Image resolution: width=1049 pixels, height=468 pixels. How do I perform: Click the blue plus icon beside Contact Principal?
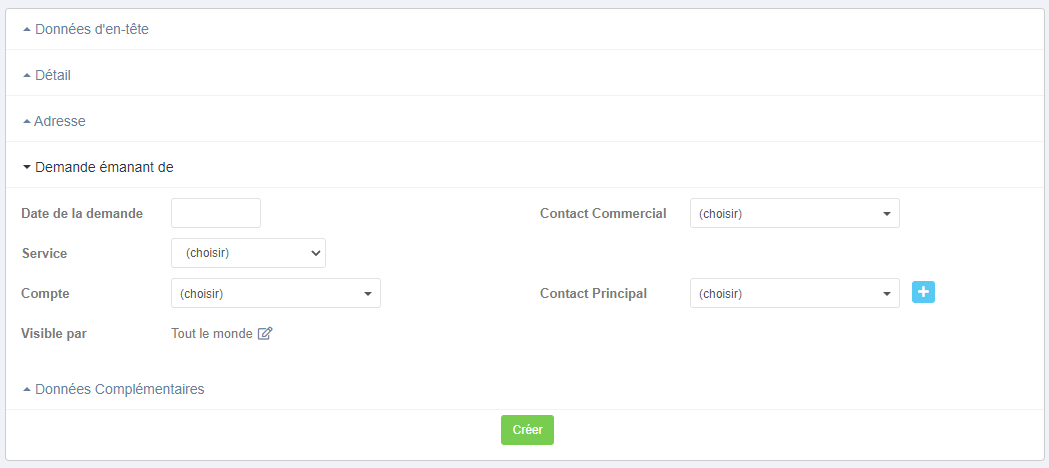923,292
